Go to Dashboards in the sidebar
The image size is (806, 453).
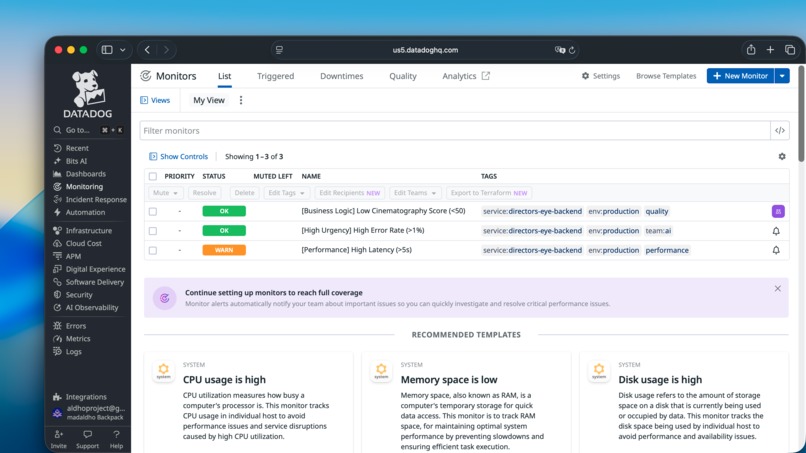pos(79,174)
